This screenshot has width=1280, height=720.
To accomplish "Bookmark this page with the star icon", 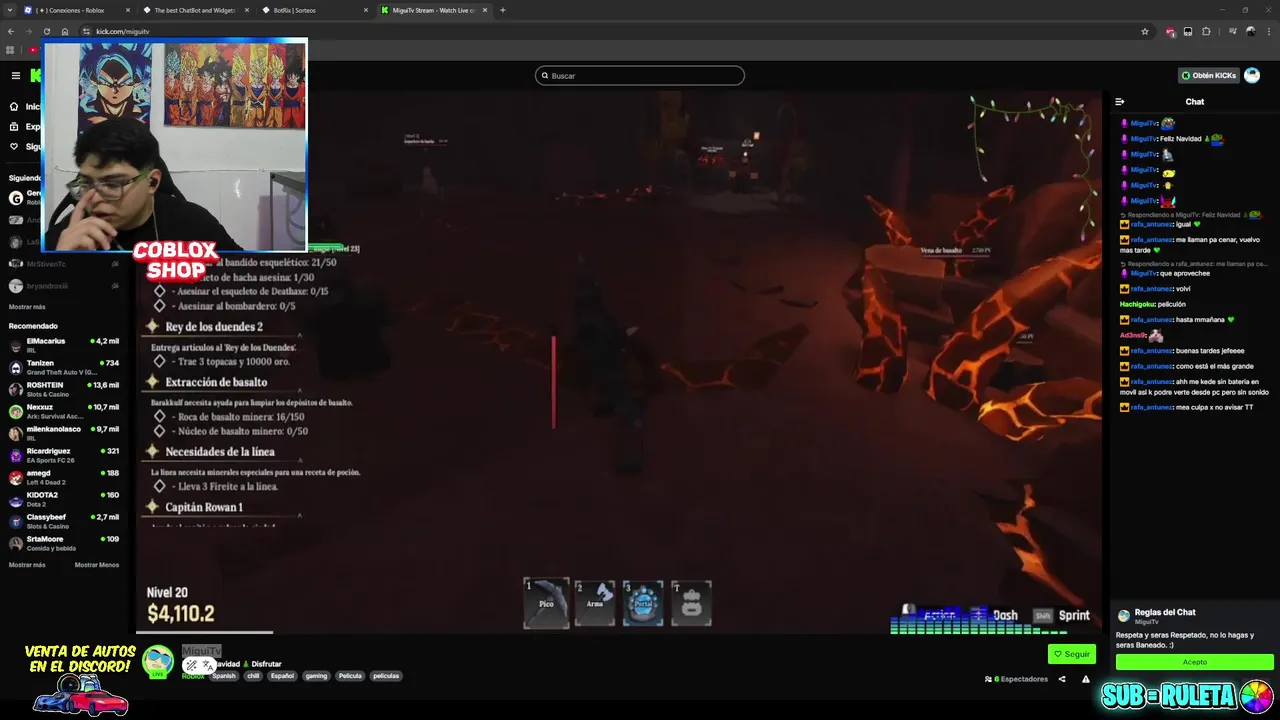I will tap(1145, 31).
